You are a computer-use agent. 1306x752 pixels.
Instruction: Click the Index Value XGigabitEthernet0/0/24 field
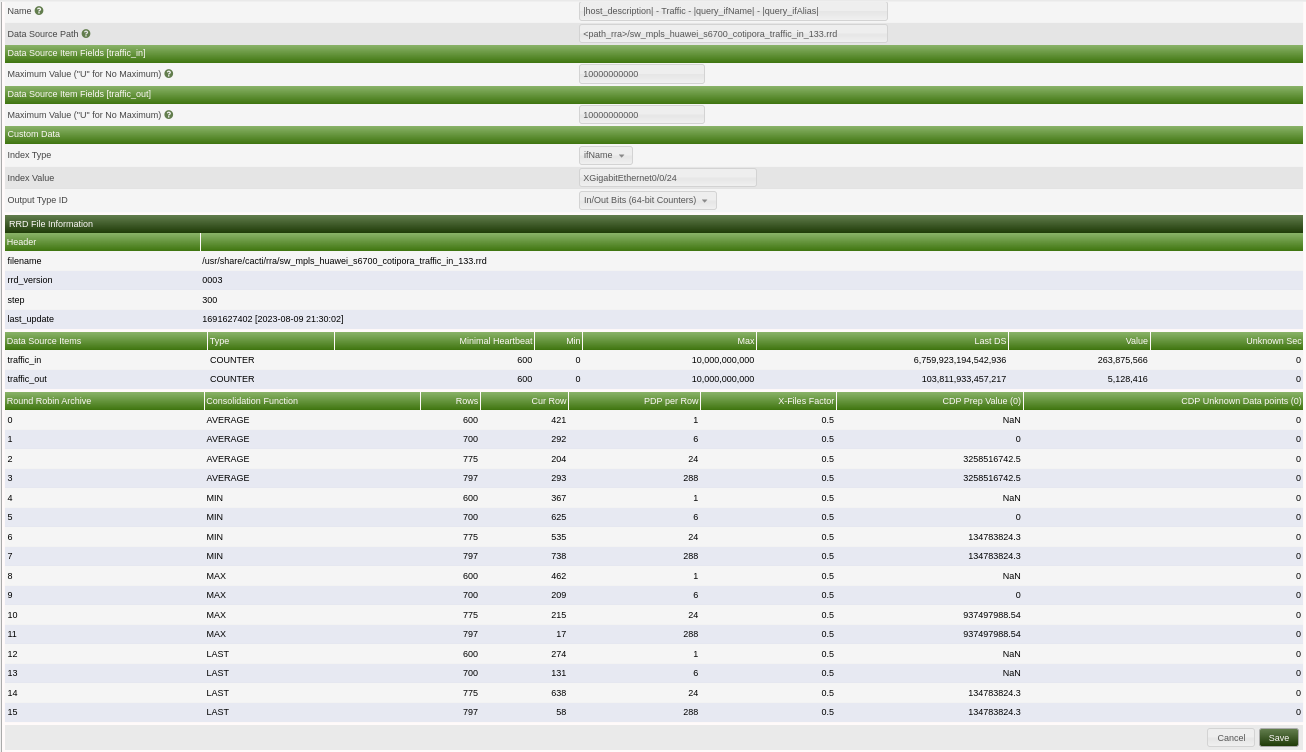coord(668,178)
